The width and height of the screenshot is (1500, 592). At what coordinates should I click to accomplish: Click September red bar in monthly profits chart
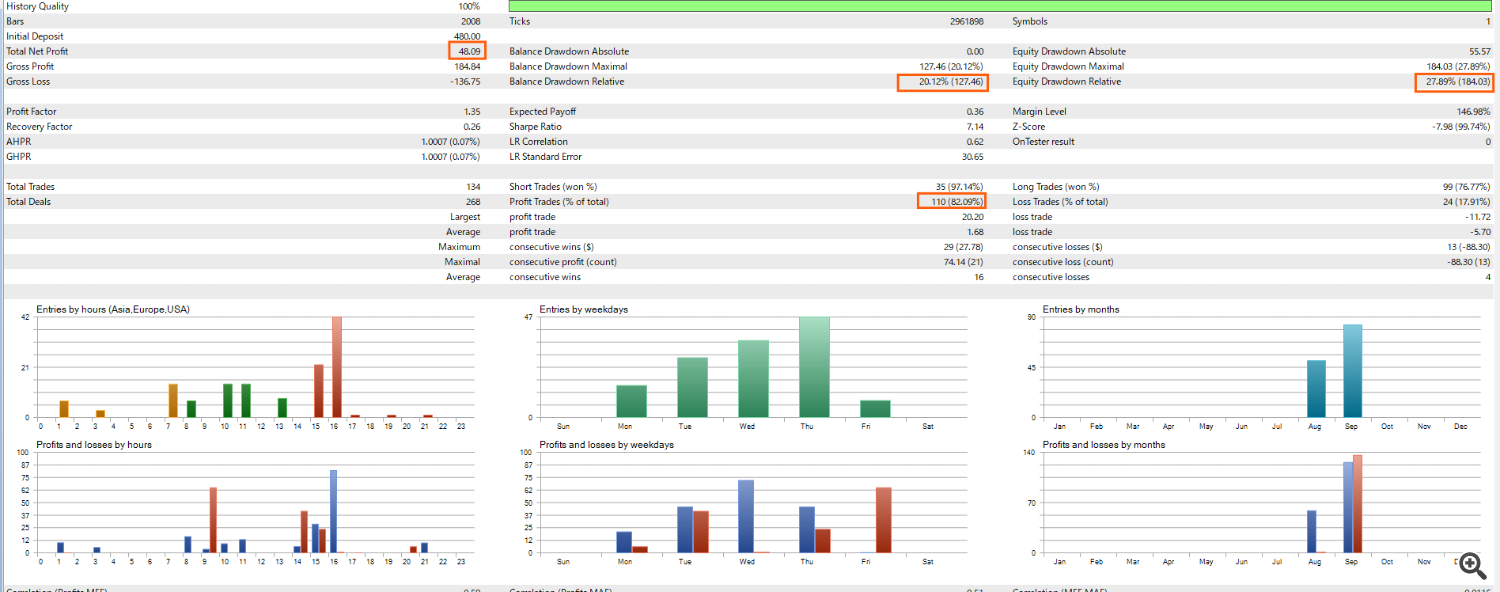[x=1357, y=504]
